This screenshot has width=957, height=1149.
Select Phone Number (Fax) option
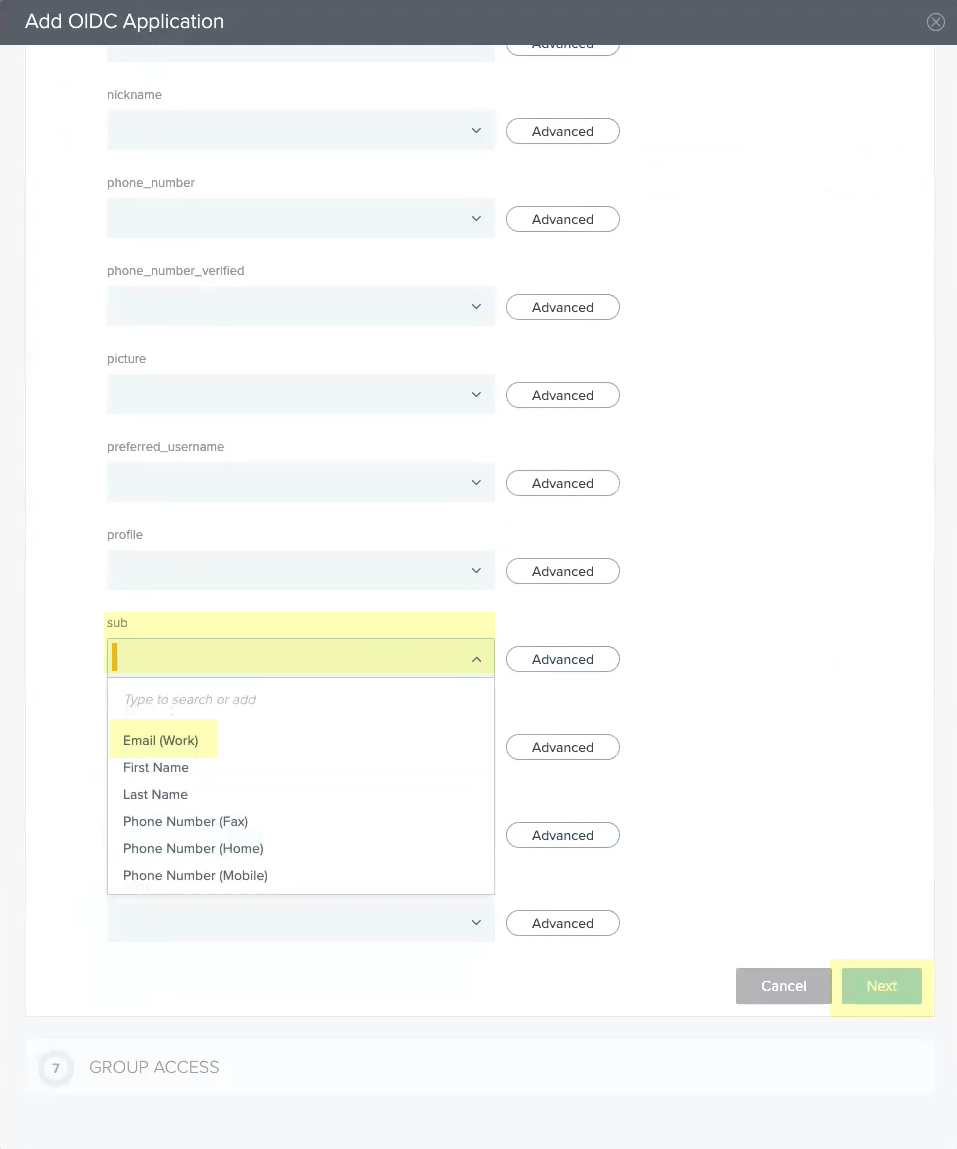[185, 821]
